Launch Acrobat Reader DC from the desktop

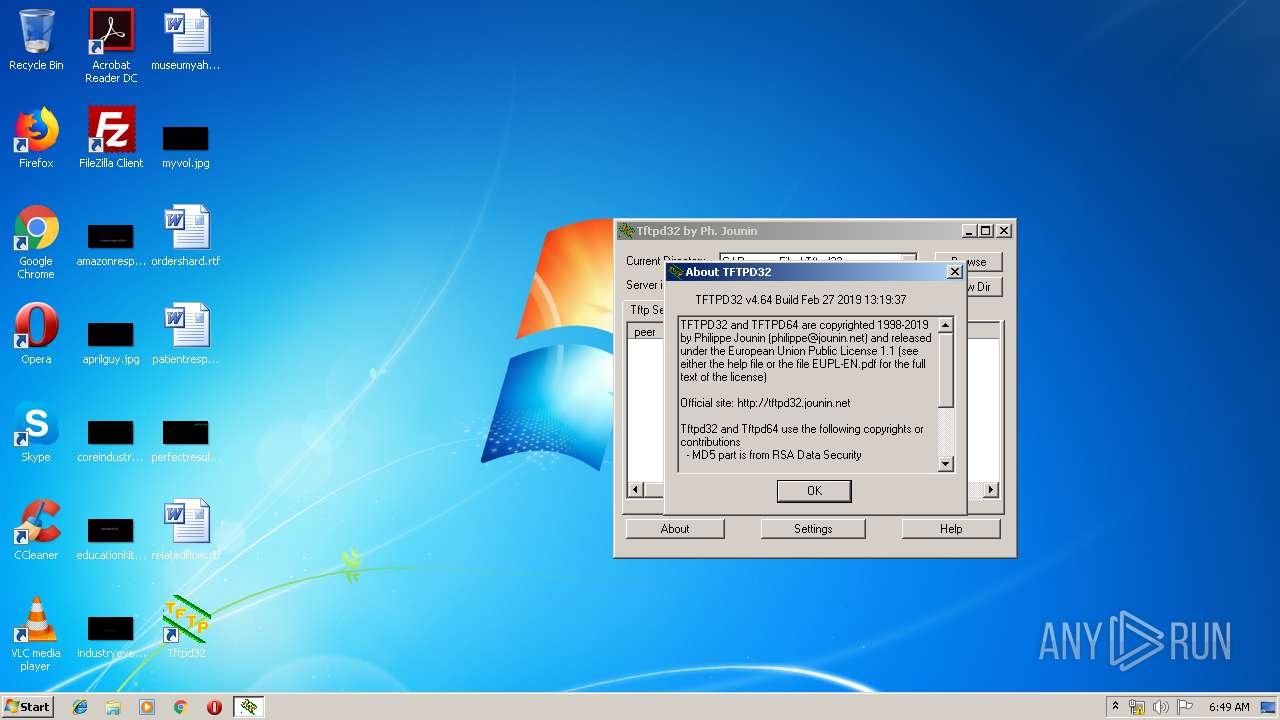coord(111,46)
